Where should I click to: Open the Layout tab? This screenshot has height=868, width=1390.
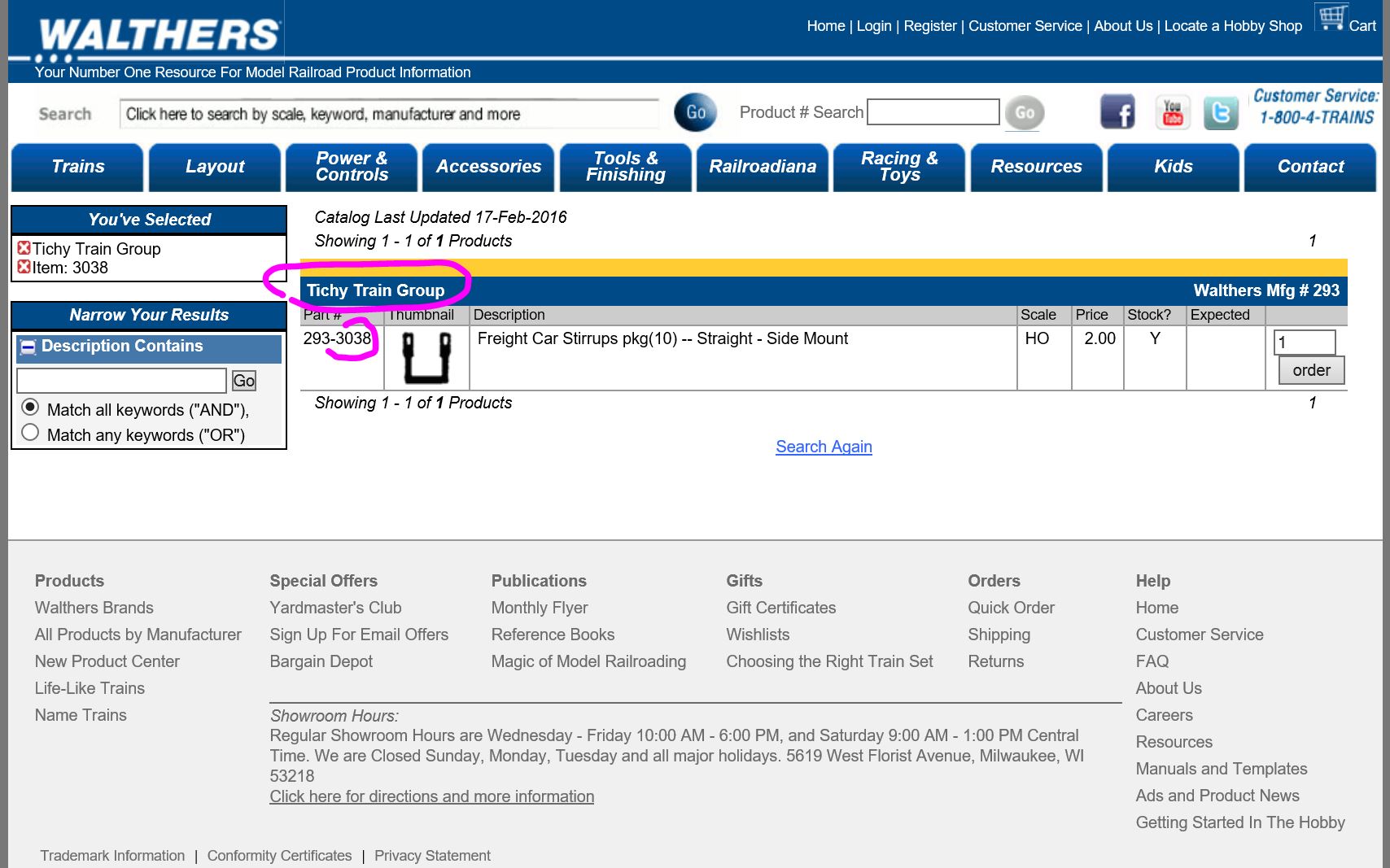[x=215, y=167]
